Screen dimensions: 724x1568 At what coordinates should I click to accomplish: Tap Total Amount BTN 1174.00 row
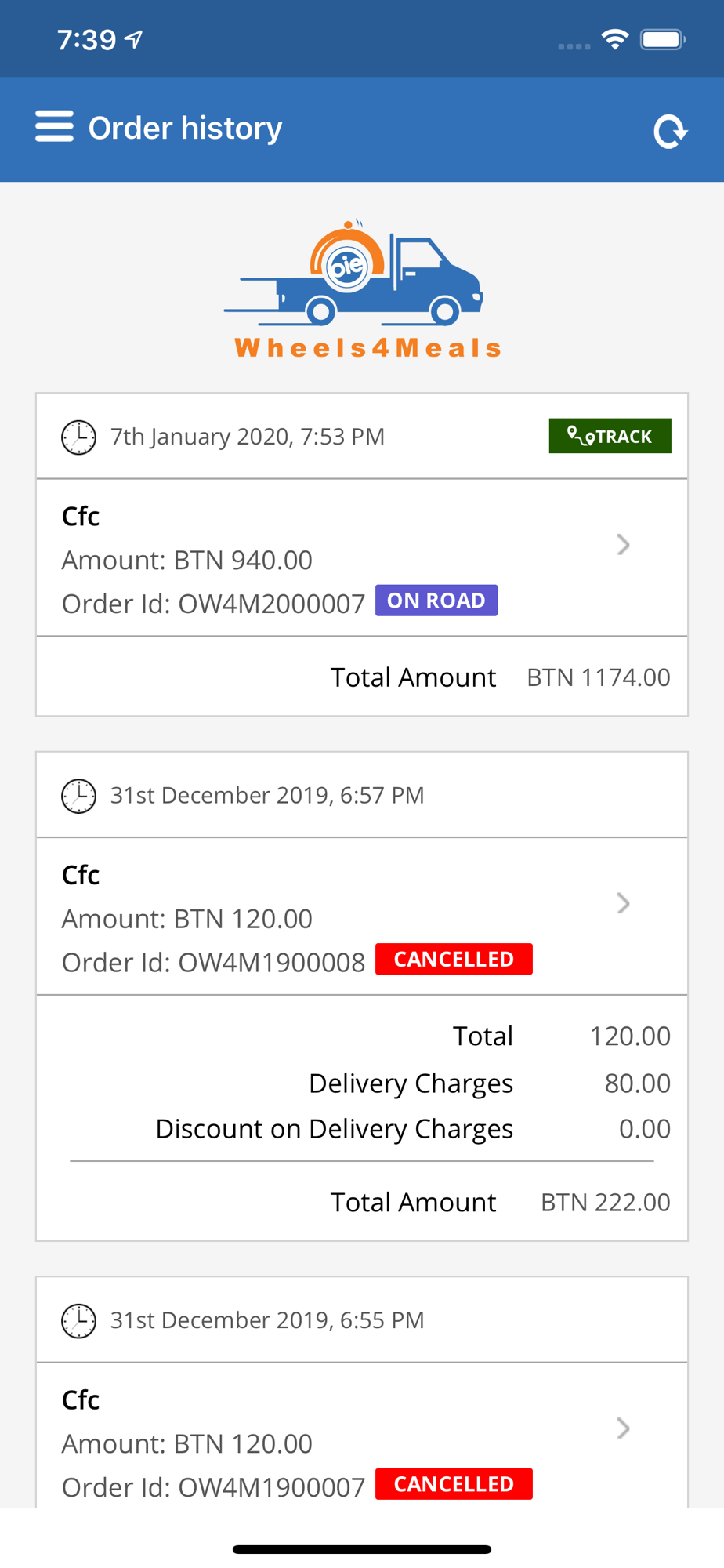[362, 677]
